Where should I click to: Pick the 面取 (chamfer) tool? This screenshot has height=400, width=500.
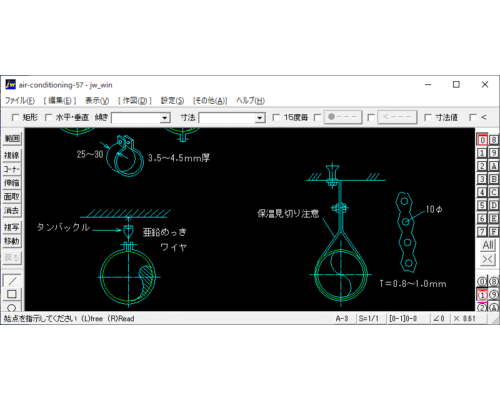click(x=12, y=197)
